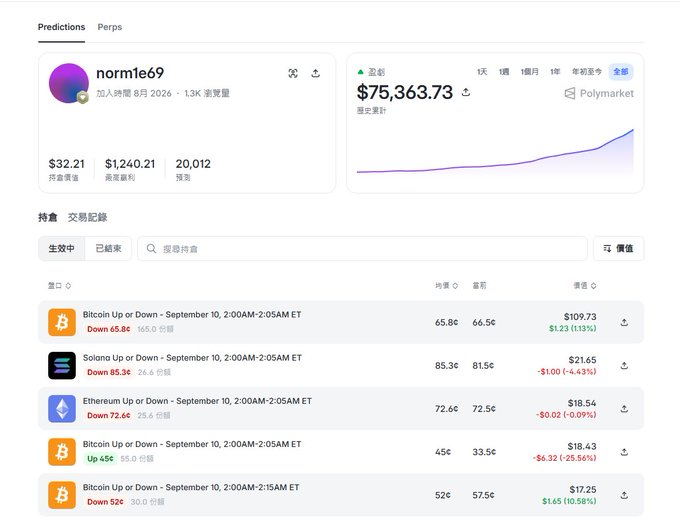Select the 持倉 positions tab
Viewport: 680px width, 524px height.
coord(48,217)
